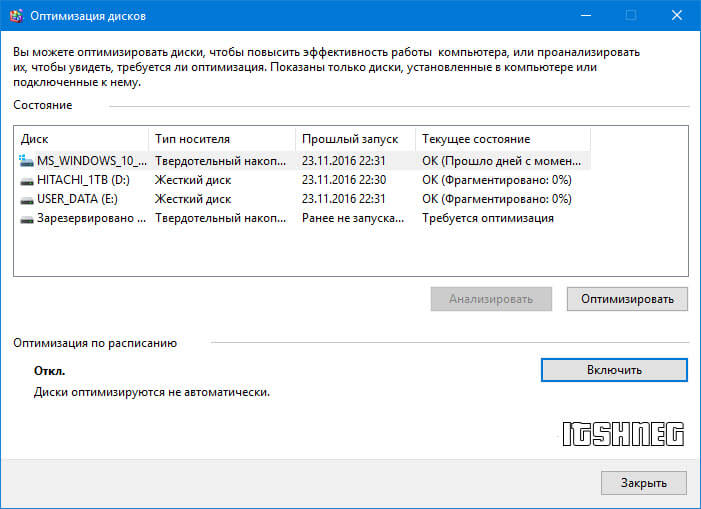Sort by the Диск column header
701x509 pixels.
[80, 139]
